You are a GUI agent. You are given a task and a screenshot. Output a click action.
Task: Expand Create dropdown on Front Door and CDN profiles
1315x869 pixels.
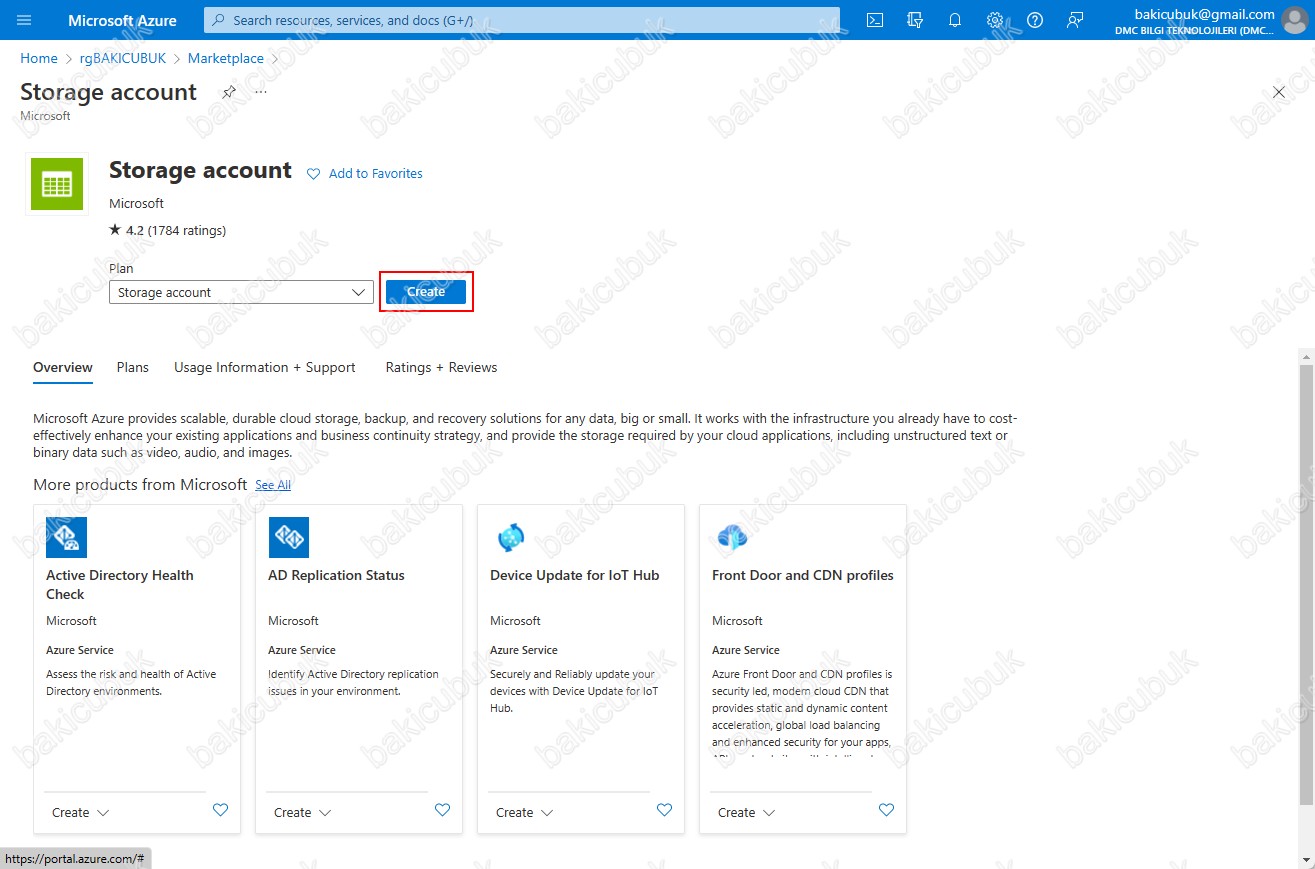[747, 813]
